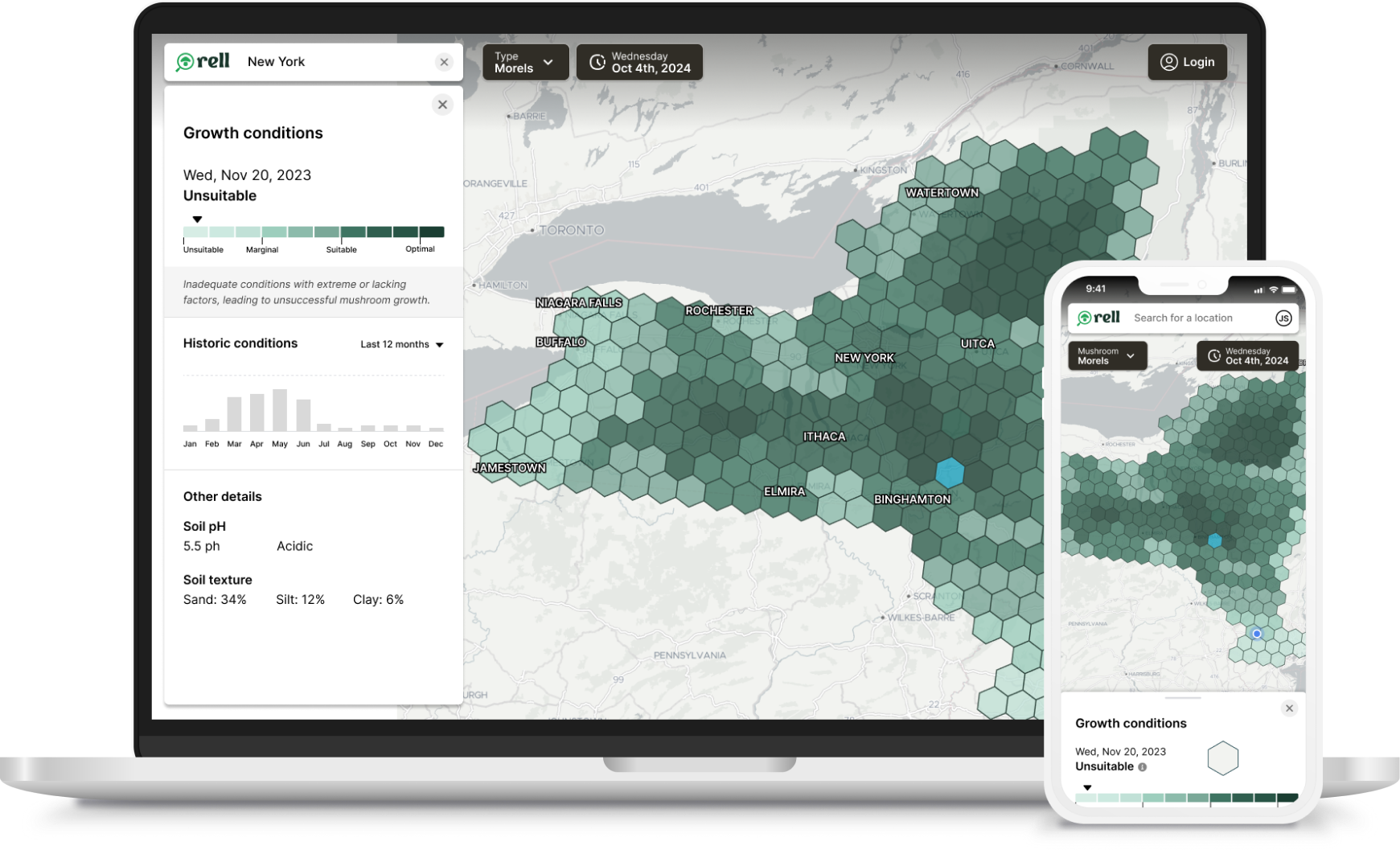Click the clock icon beside Oct 4th date

(x=597, y=62)
